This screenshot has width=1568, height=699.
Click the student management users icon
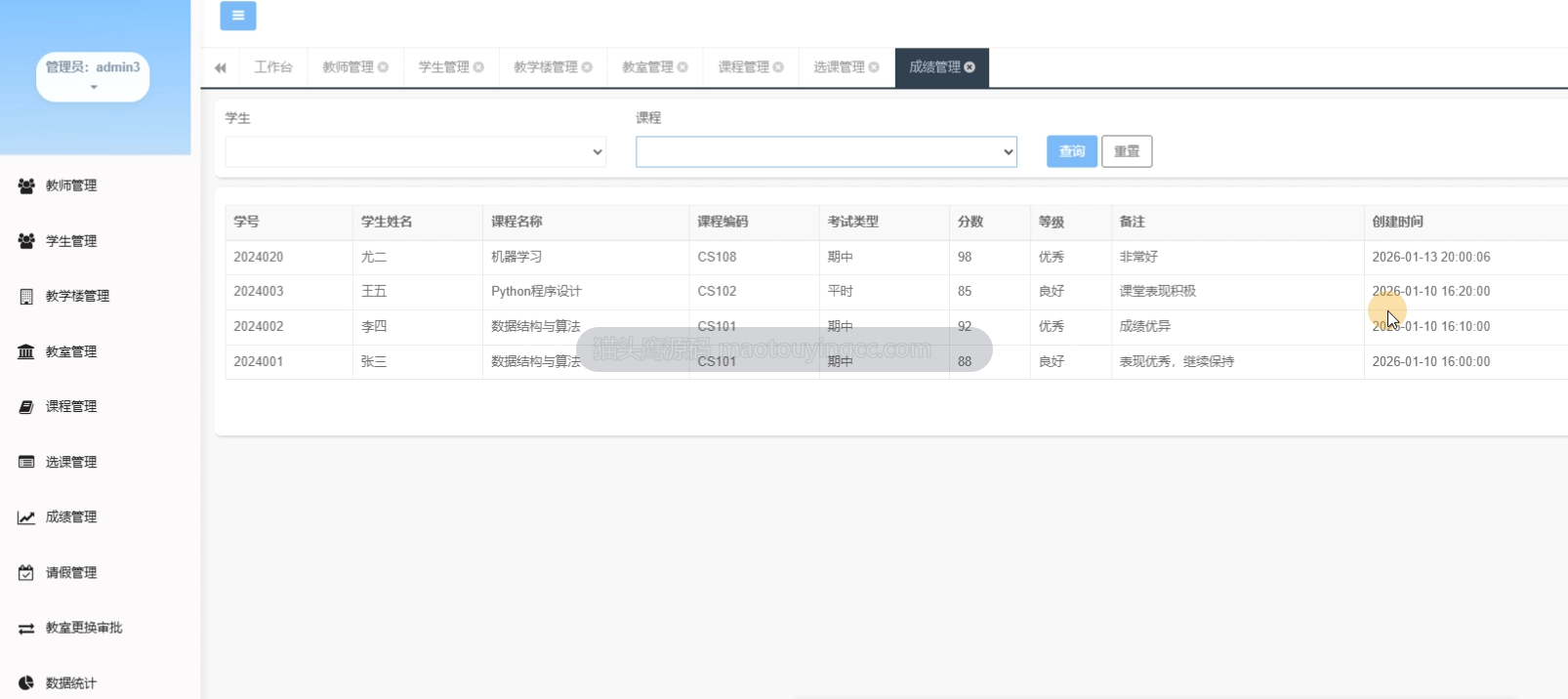[26, 241]
